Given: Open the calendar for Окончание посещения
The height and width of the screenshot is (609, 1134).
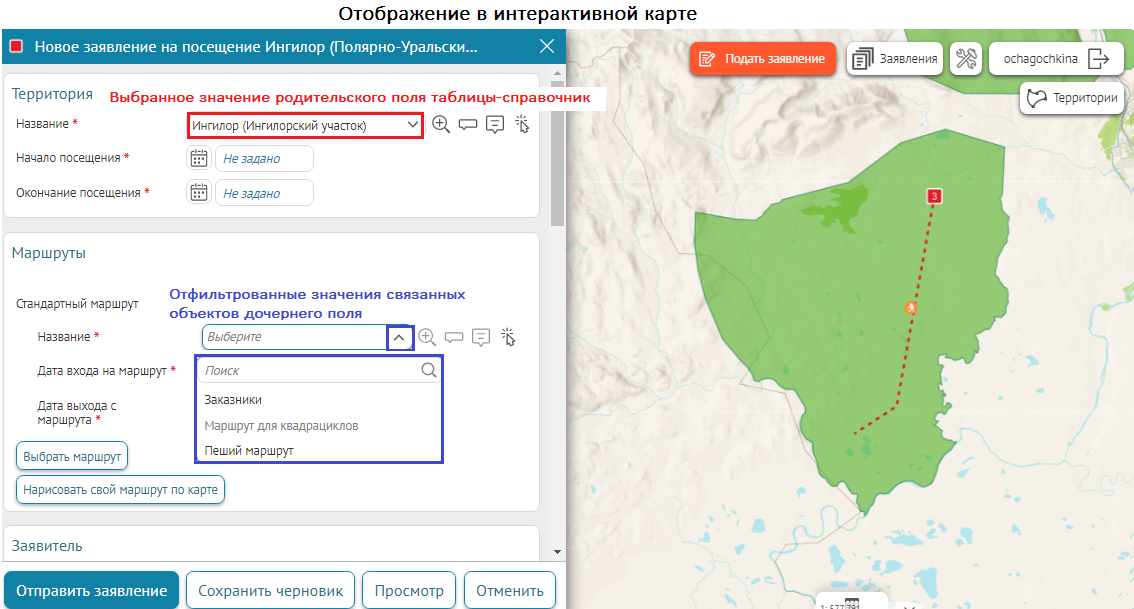Looking at the screenshot, I should tap(199, 193).
